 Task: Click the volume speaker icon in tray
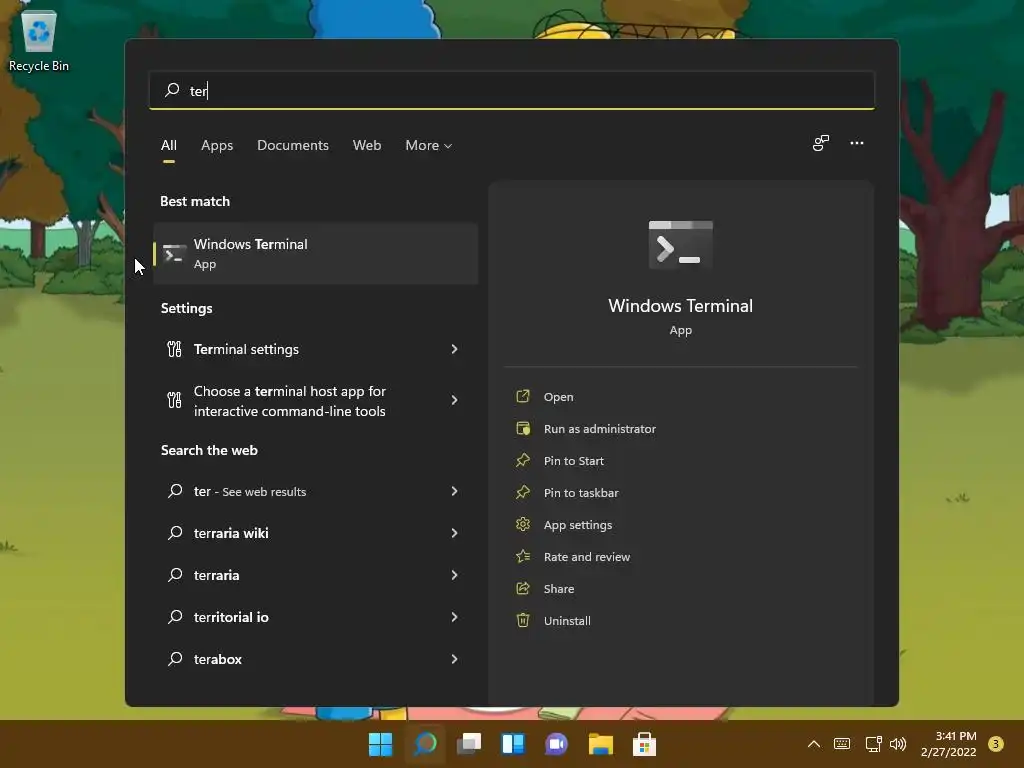tap(898, 744)
